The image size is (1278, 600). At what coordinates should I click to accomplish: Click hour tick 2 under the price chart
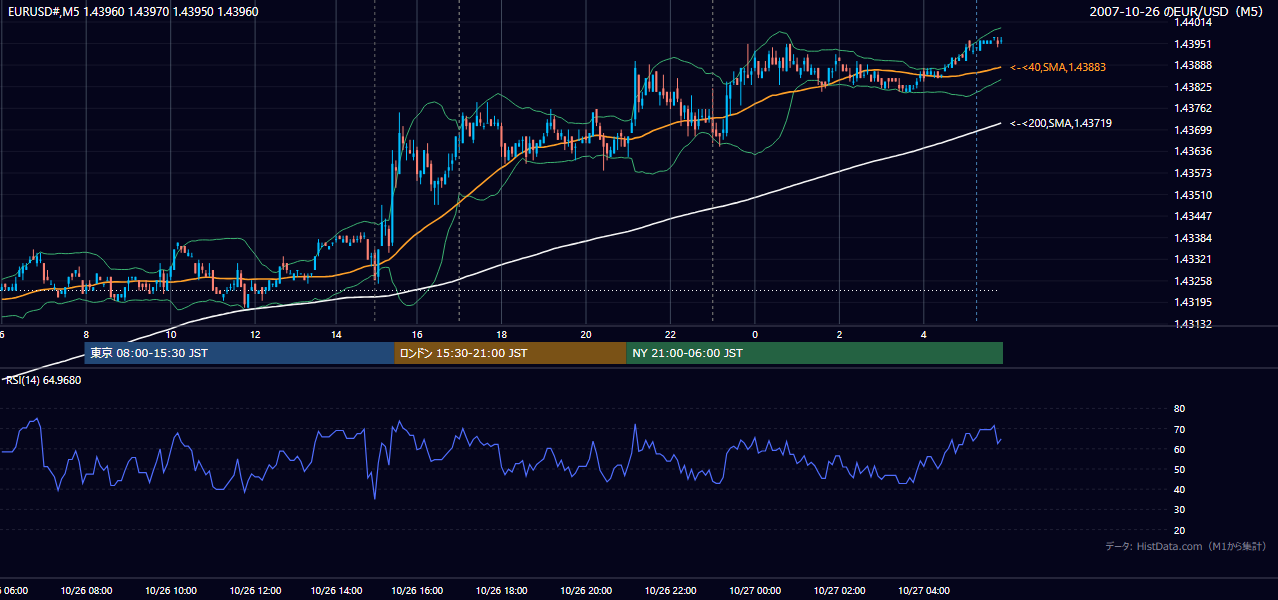pyautogui.click(x=840, y=334)
